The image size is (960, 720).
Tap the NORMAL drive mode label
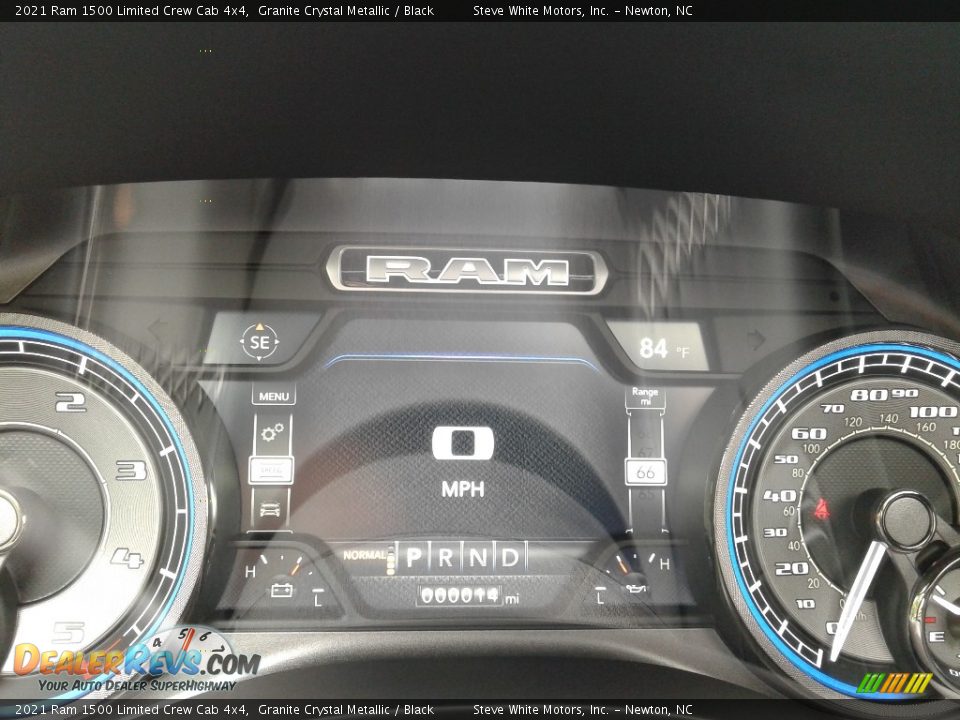364,555
